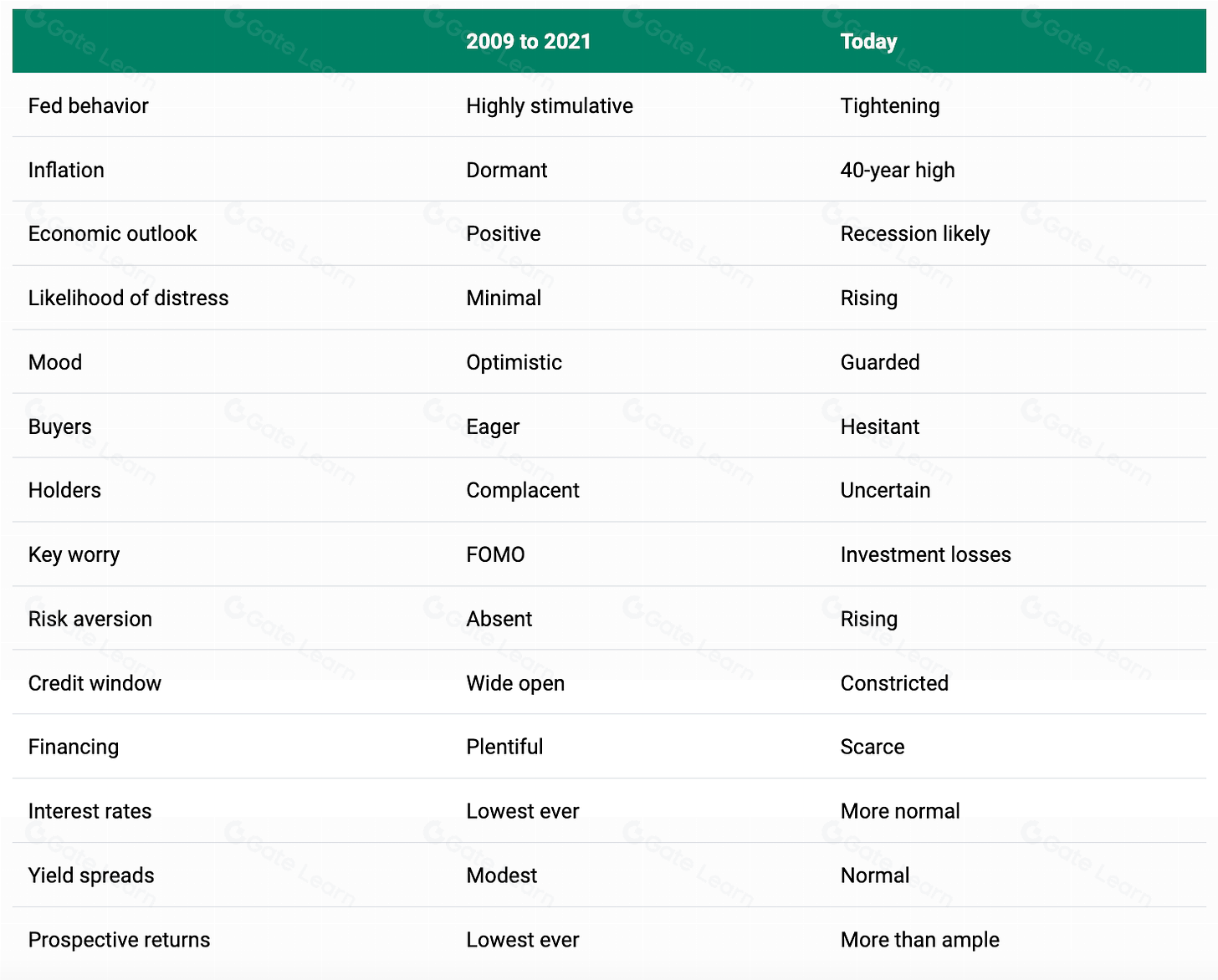
Task: Click the "More normal" interest rates cell
Action: pyautogui.click(x=899, y=812)
